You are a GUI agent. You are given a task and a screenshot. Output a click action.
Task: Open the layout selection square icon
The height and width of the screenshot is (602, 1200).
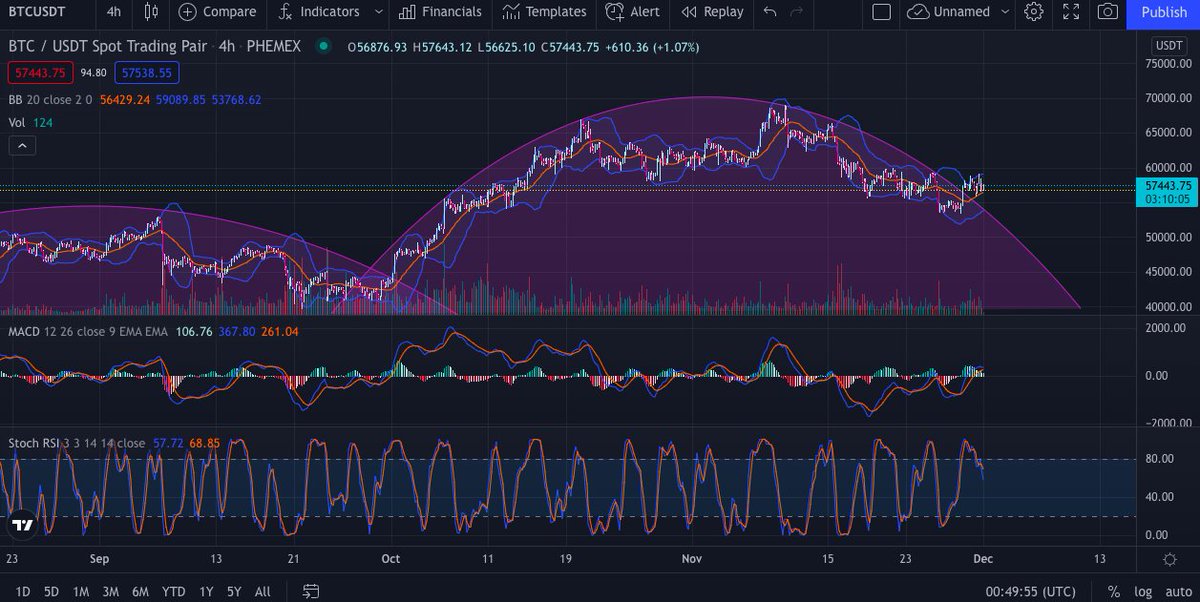click(881, 12)
